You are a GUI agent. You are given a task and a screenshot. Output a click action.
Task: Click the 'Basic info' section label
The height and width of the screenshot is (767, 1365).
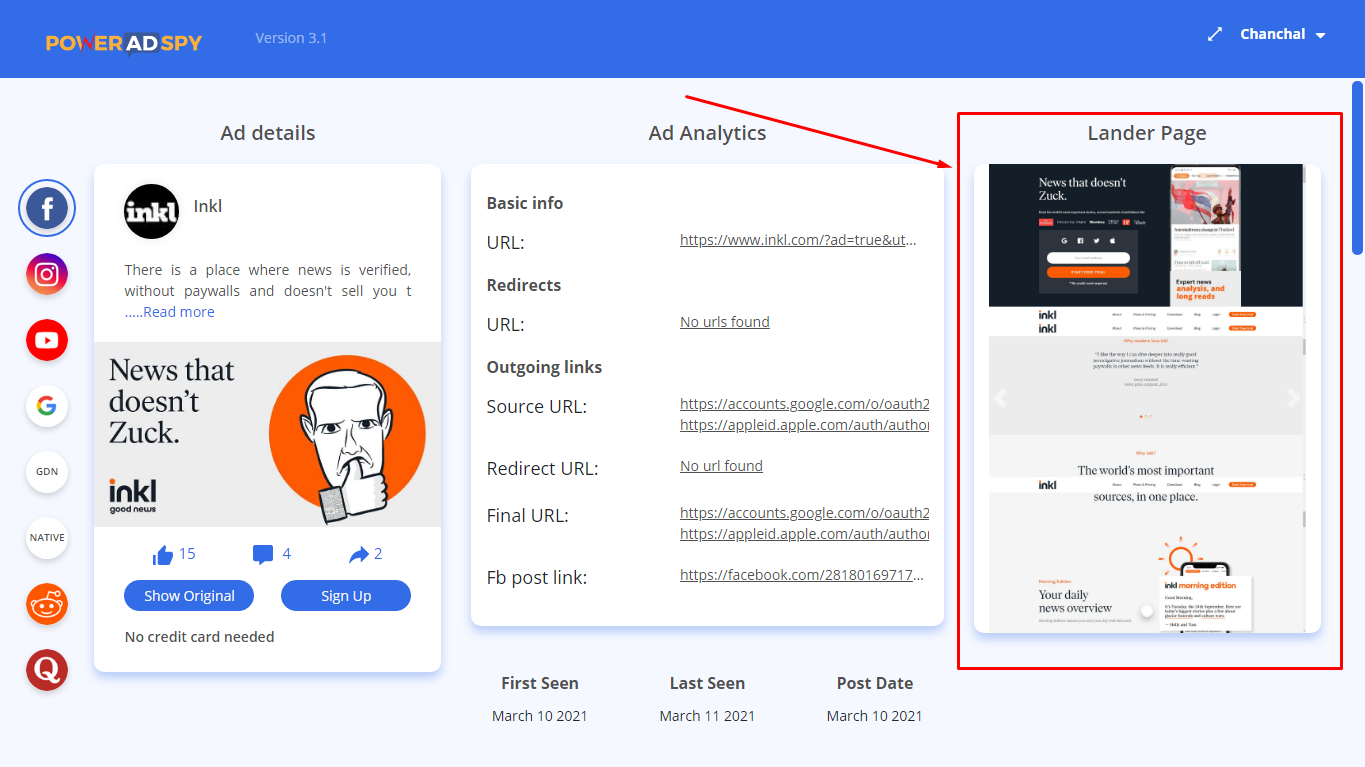(x=525, y=203)
